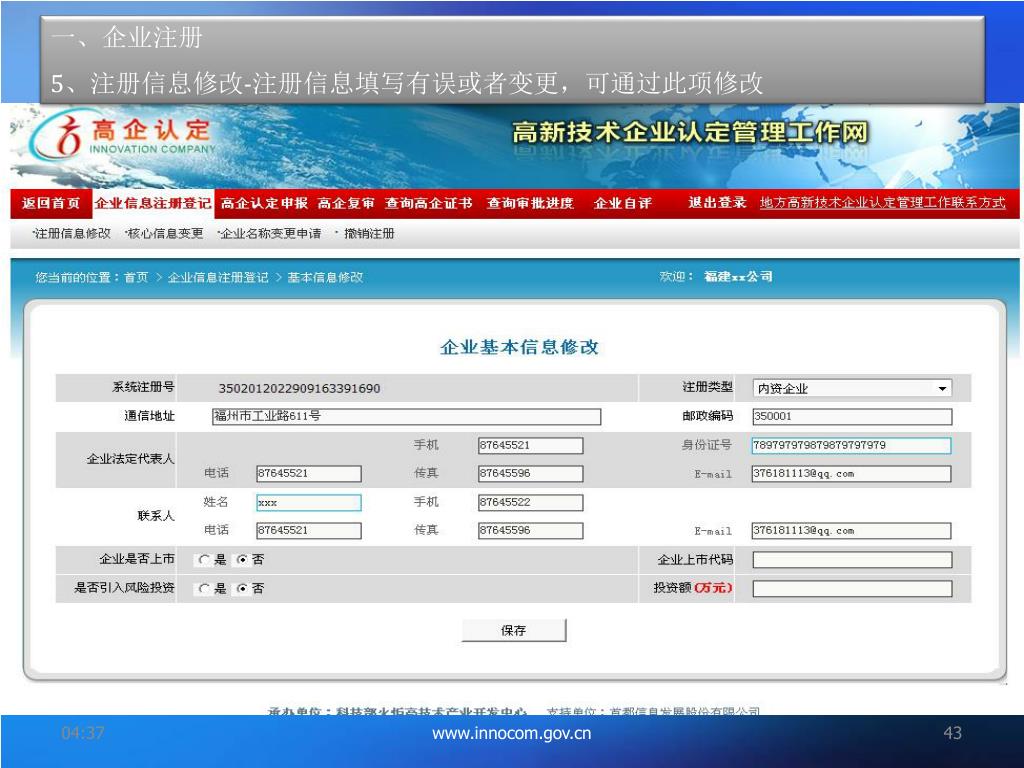The width and height of the screenshot is (1024, 768).
Task: Open the 核心信息变更 submenu link
Action: [x=164, y=234]
